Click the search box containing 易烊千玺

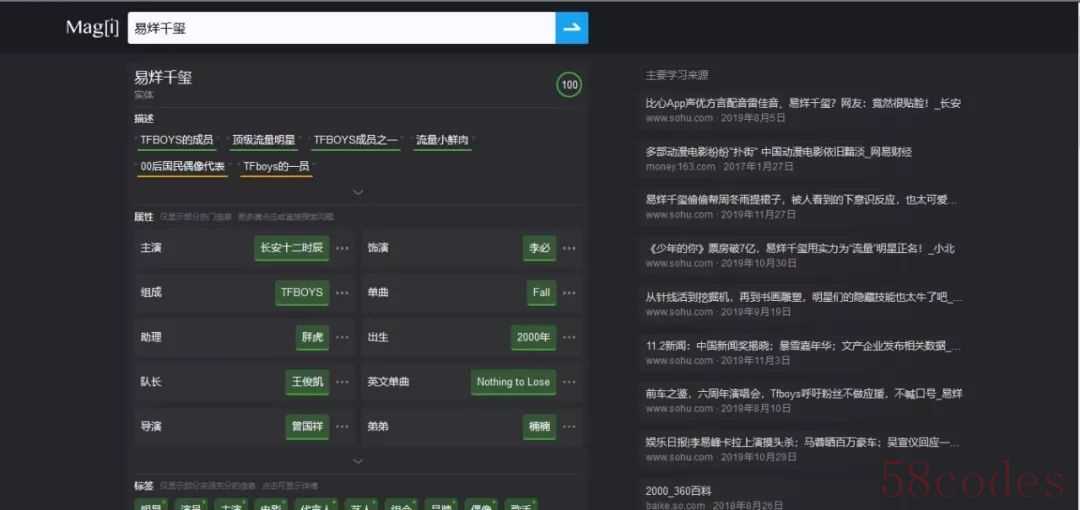pos(342,28)
